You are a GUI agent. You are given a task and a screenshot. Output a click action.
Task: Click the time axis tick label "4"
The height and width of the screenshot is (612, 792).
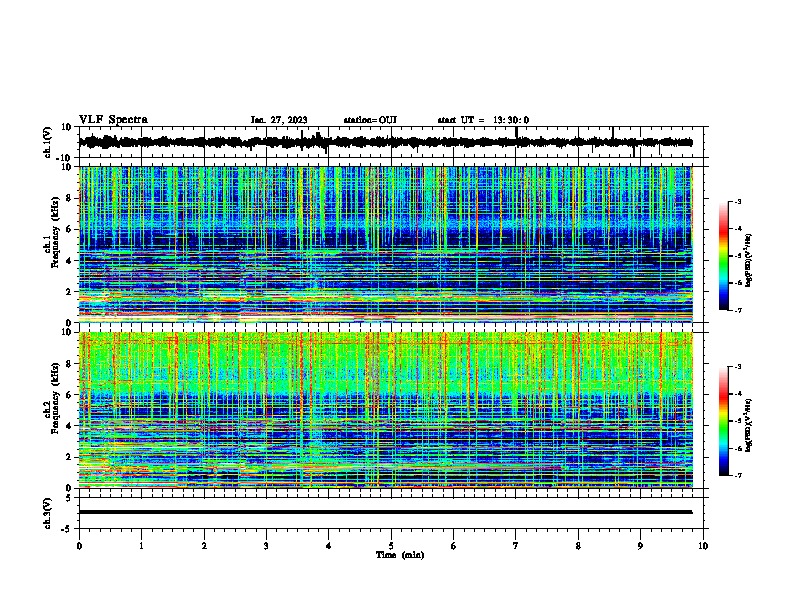tap(329, 546)
